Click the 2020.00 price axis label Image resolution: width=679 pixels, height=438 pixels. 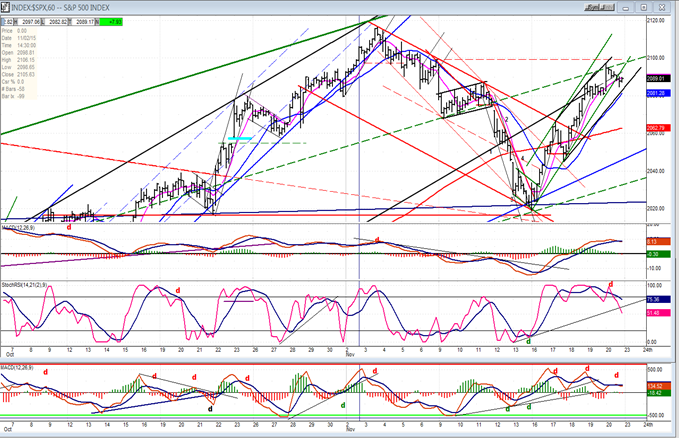[x=656, y=208]
